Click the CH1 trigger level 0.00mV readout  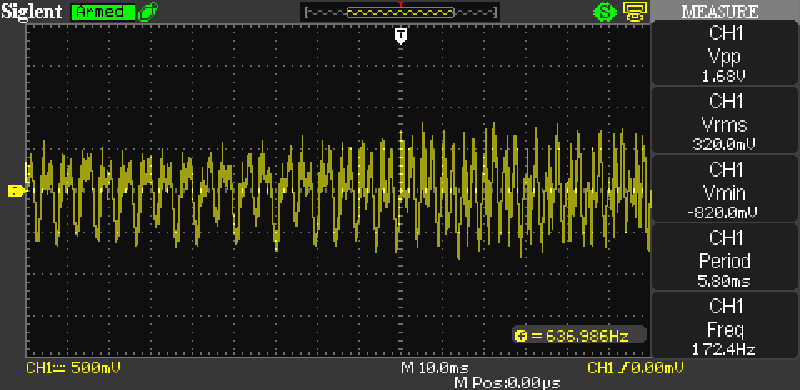coord(636,368)
